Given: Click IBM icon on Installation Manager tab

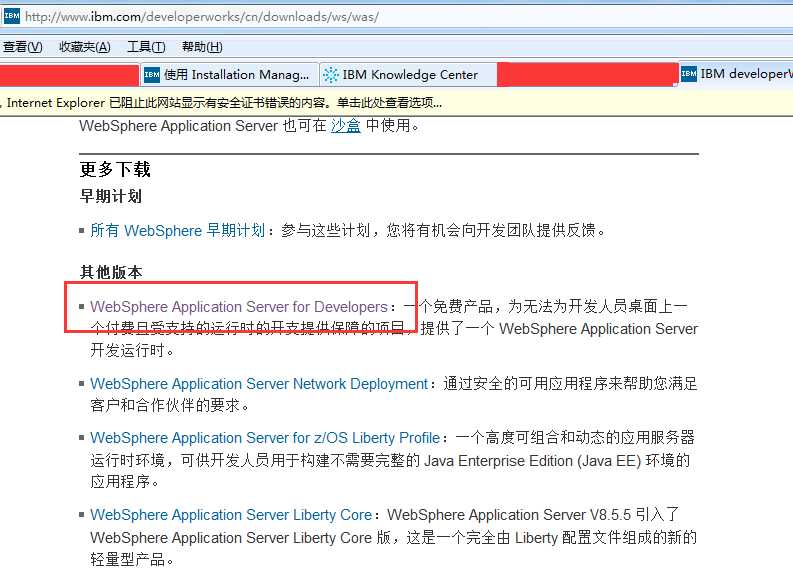Looking at the screenshot, I should 152,75.
